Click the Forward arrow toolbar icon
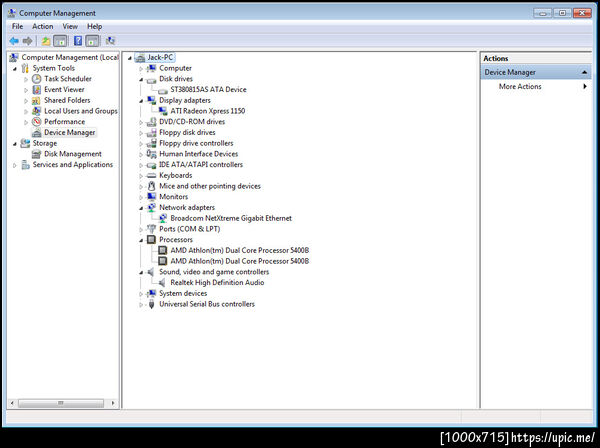Screen dimensions: 600x448 28,41
